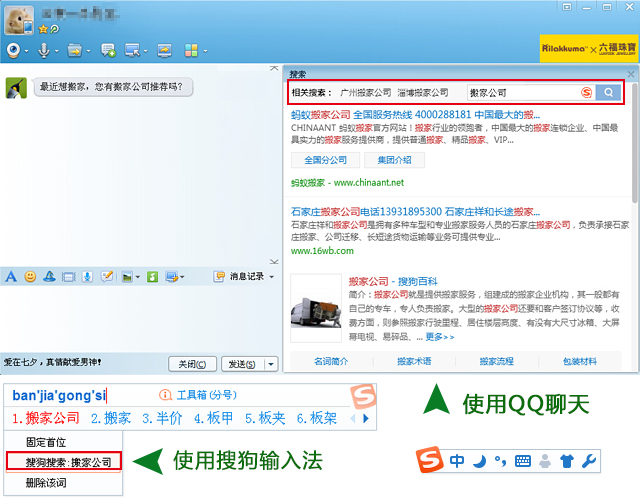This screenshot has width=640, height=500.
Task: Open the handwriting input icon
Action: (x=107, y=277)
